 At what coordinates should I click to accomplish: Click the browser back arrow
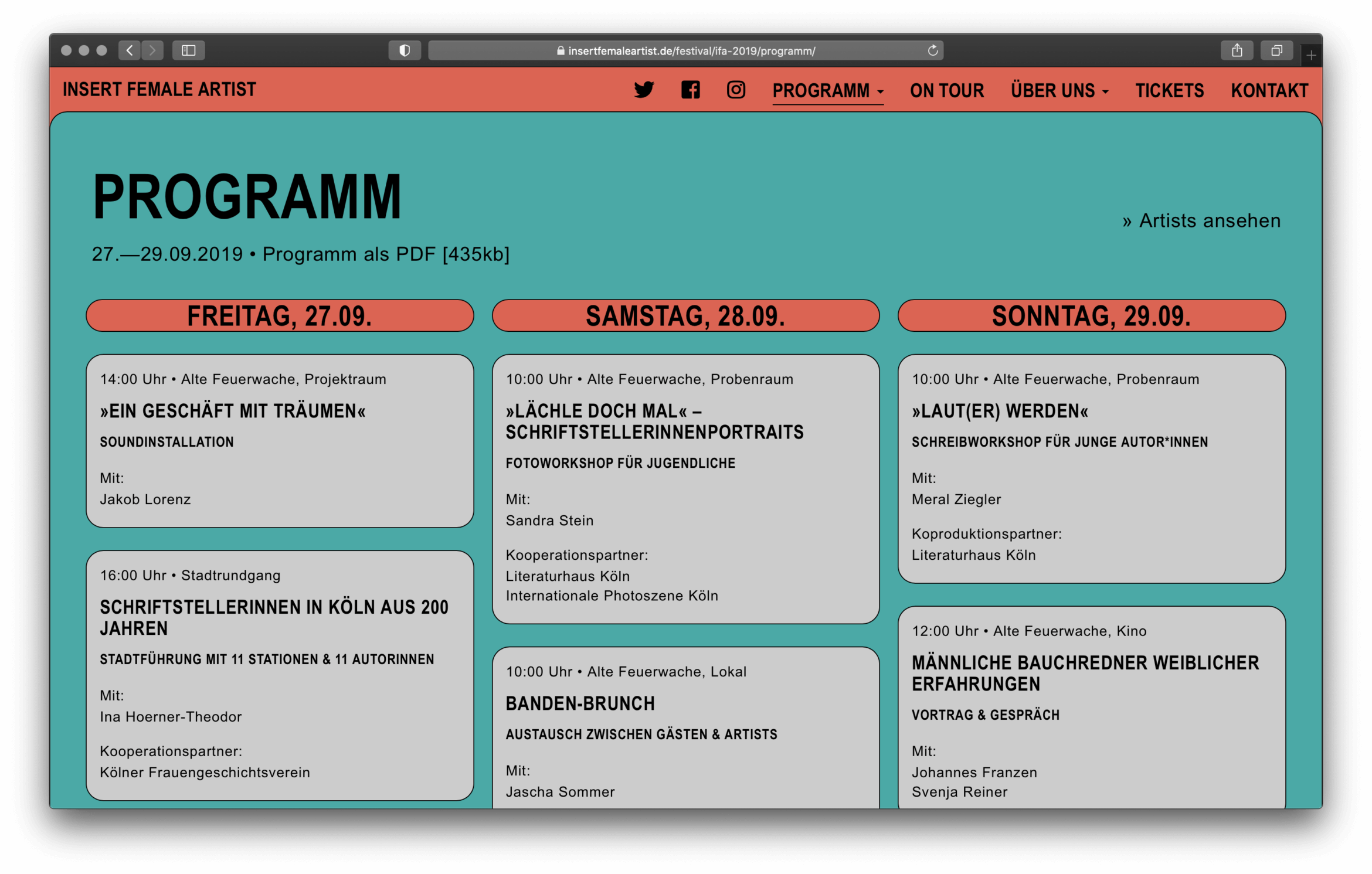click(x=130, y=50)
